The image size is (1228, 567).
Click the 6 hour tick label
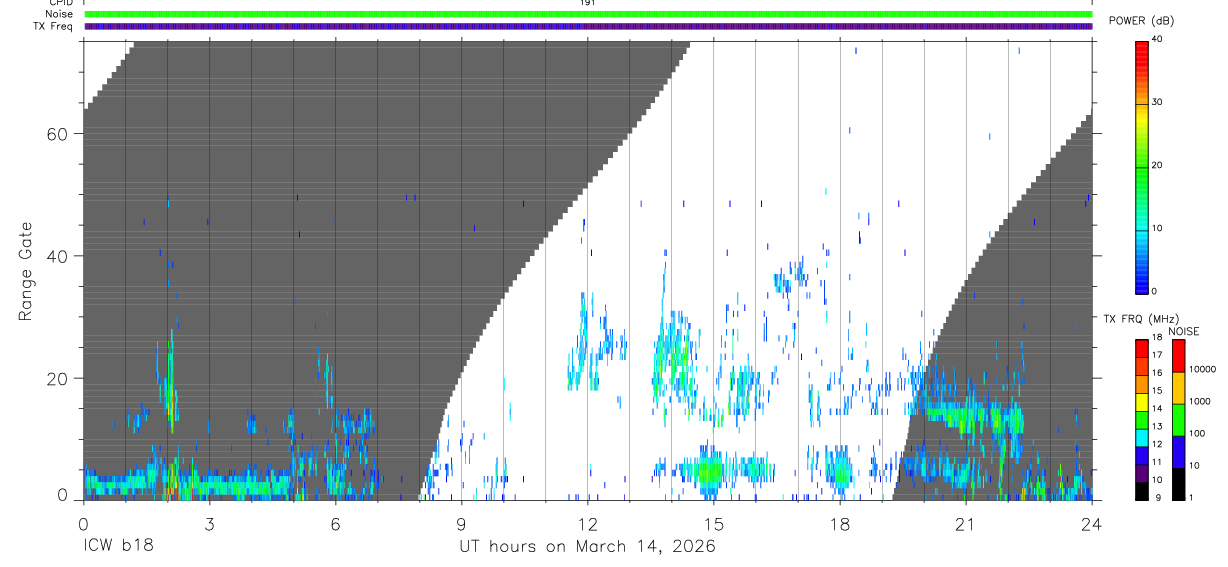coord(335,525)
